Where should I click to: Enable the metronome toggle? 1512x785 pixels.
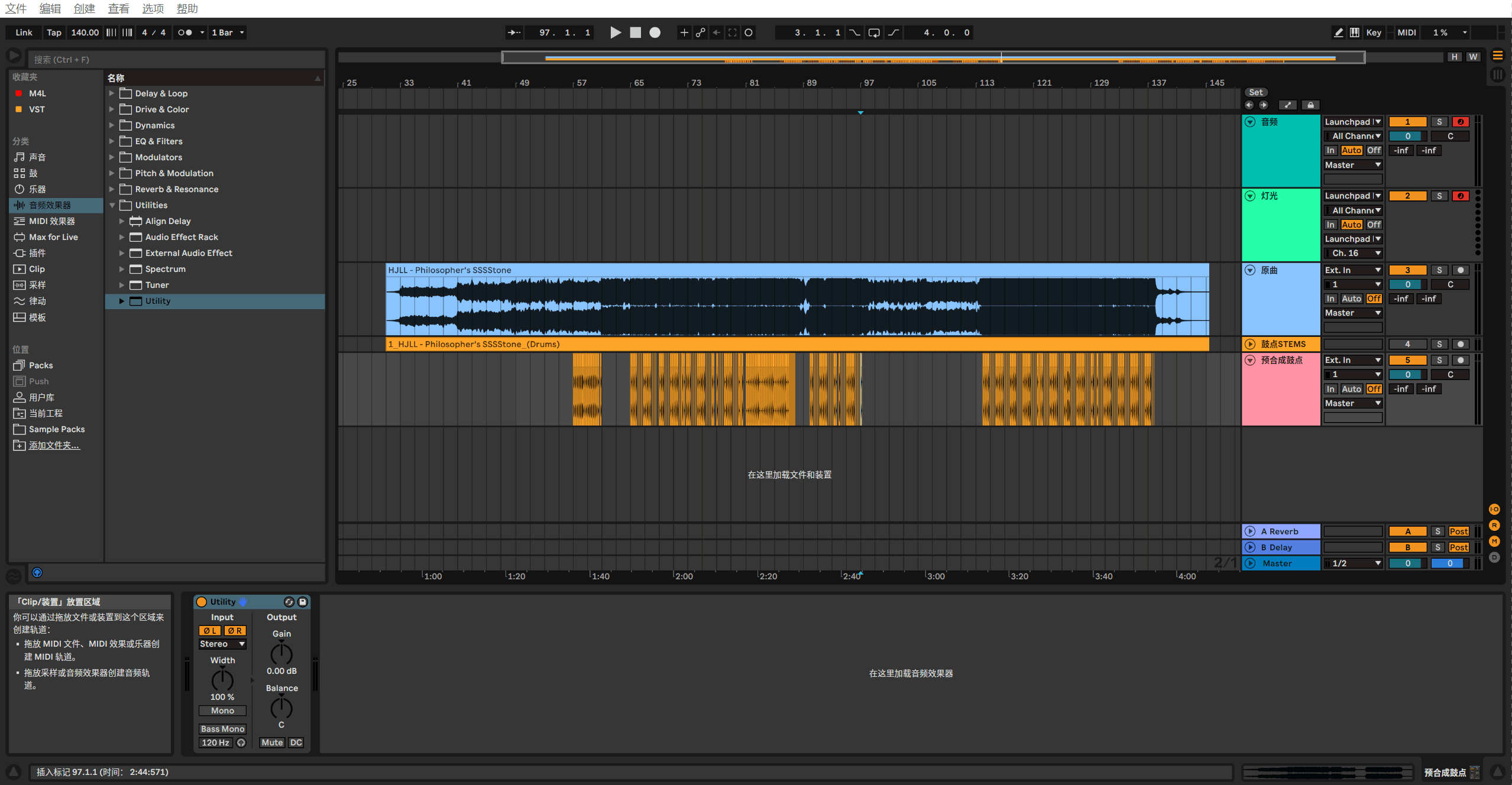(x=185, y=33)
